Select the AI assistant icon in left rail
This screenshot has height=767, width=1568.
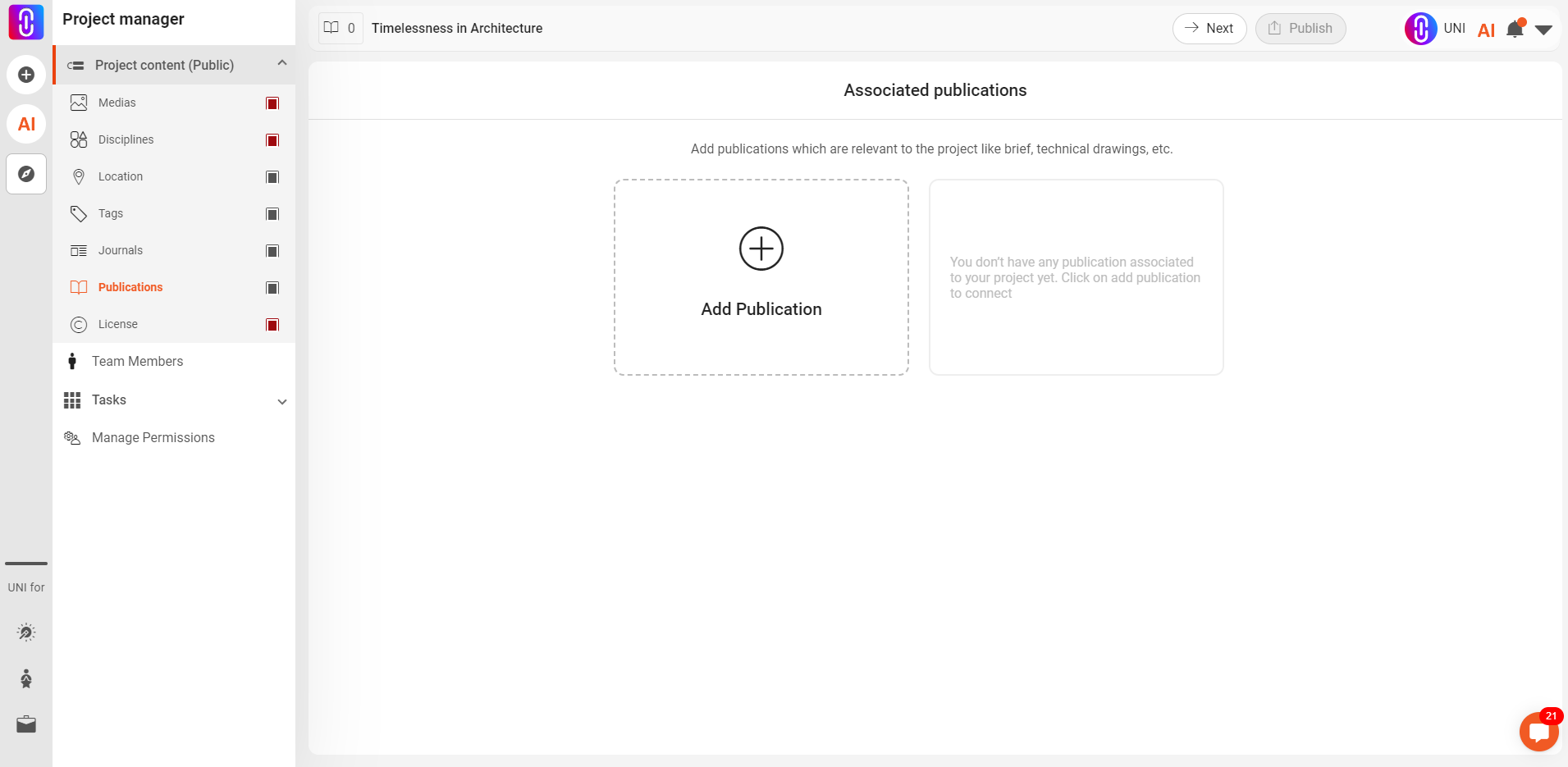pyautogui.click(x=25, y=124)
